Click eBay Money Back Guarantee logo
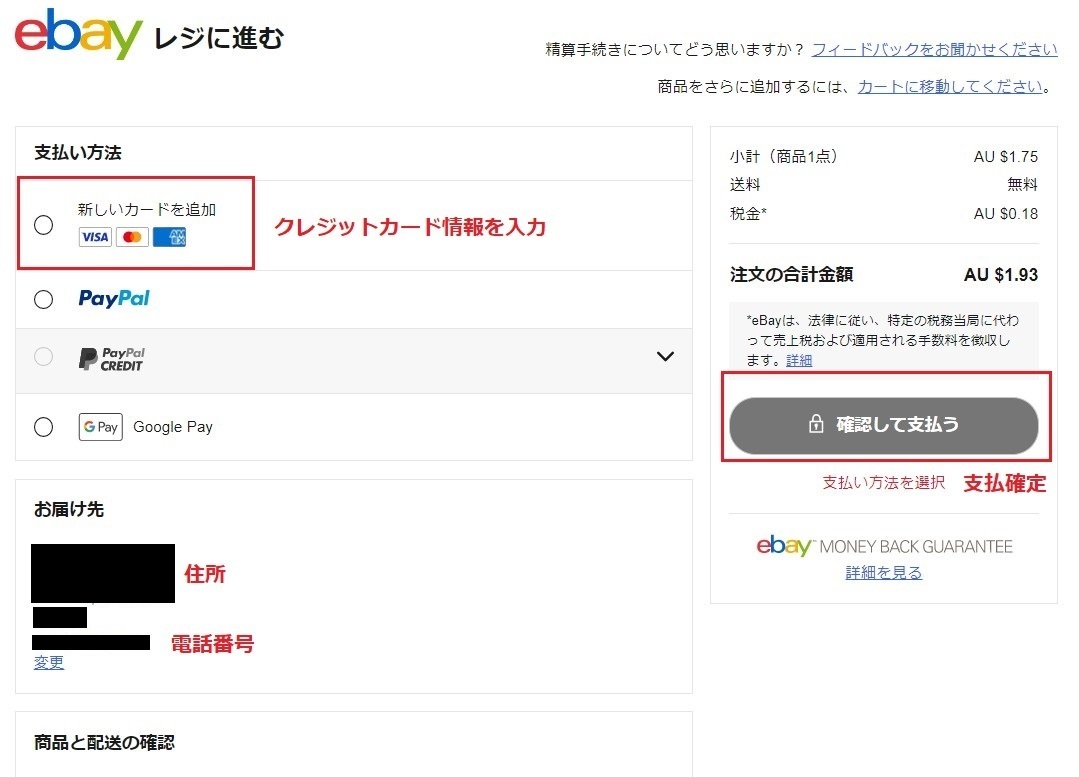This screenshot has width=1079, height=777. click(x=884, y=546)
